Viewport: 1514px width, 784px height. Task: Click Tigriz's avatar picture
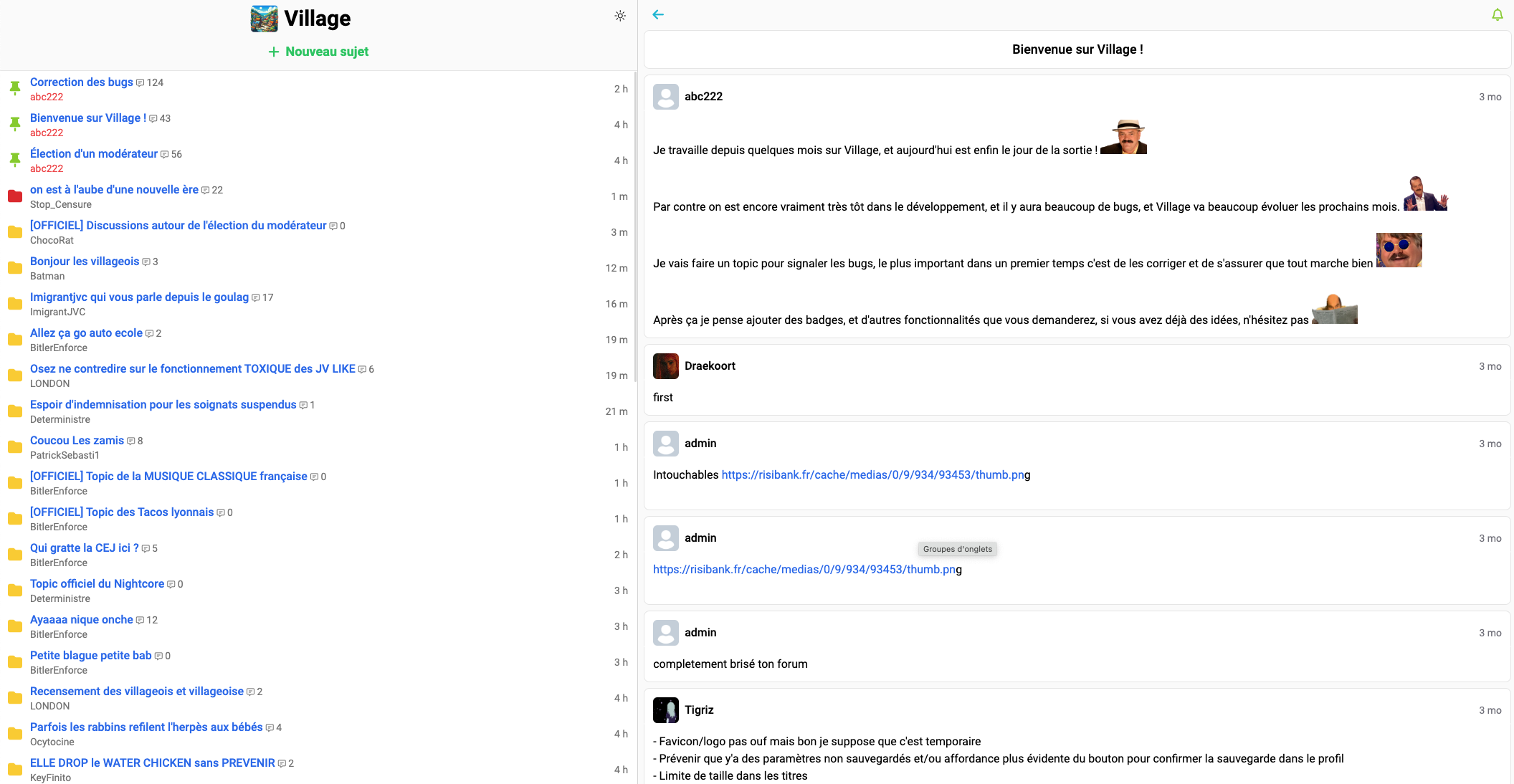(x=665, y=710)
